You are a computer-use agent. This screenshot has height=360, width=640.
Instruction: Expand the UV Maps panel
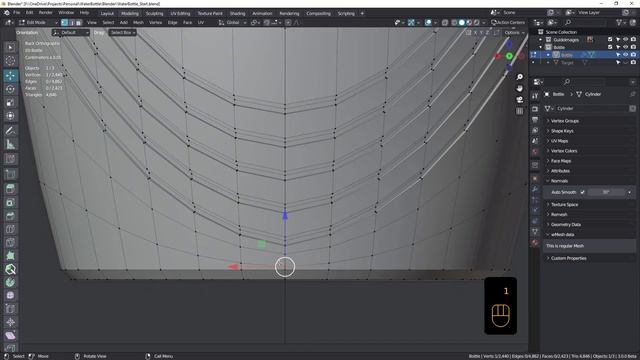(x=559, y=141)
